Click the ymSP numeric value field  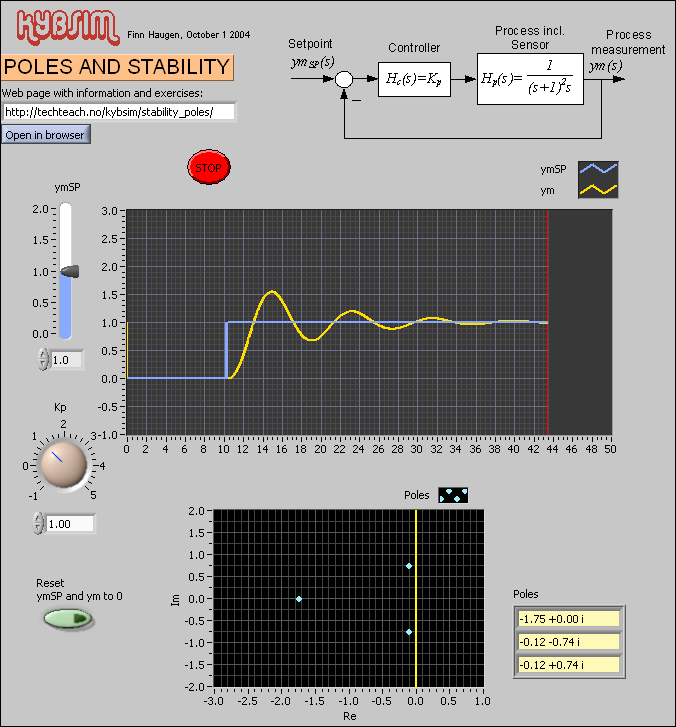pyautogui.click(x=66, y=360)
